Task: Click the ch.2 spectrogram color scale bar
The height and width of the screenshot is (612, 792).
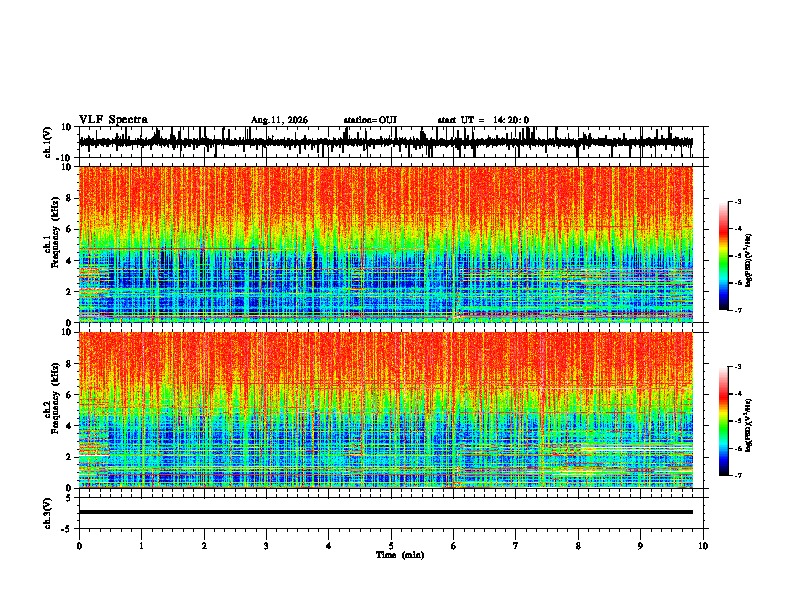Action: (724, 421)
